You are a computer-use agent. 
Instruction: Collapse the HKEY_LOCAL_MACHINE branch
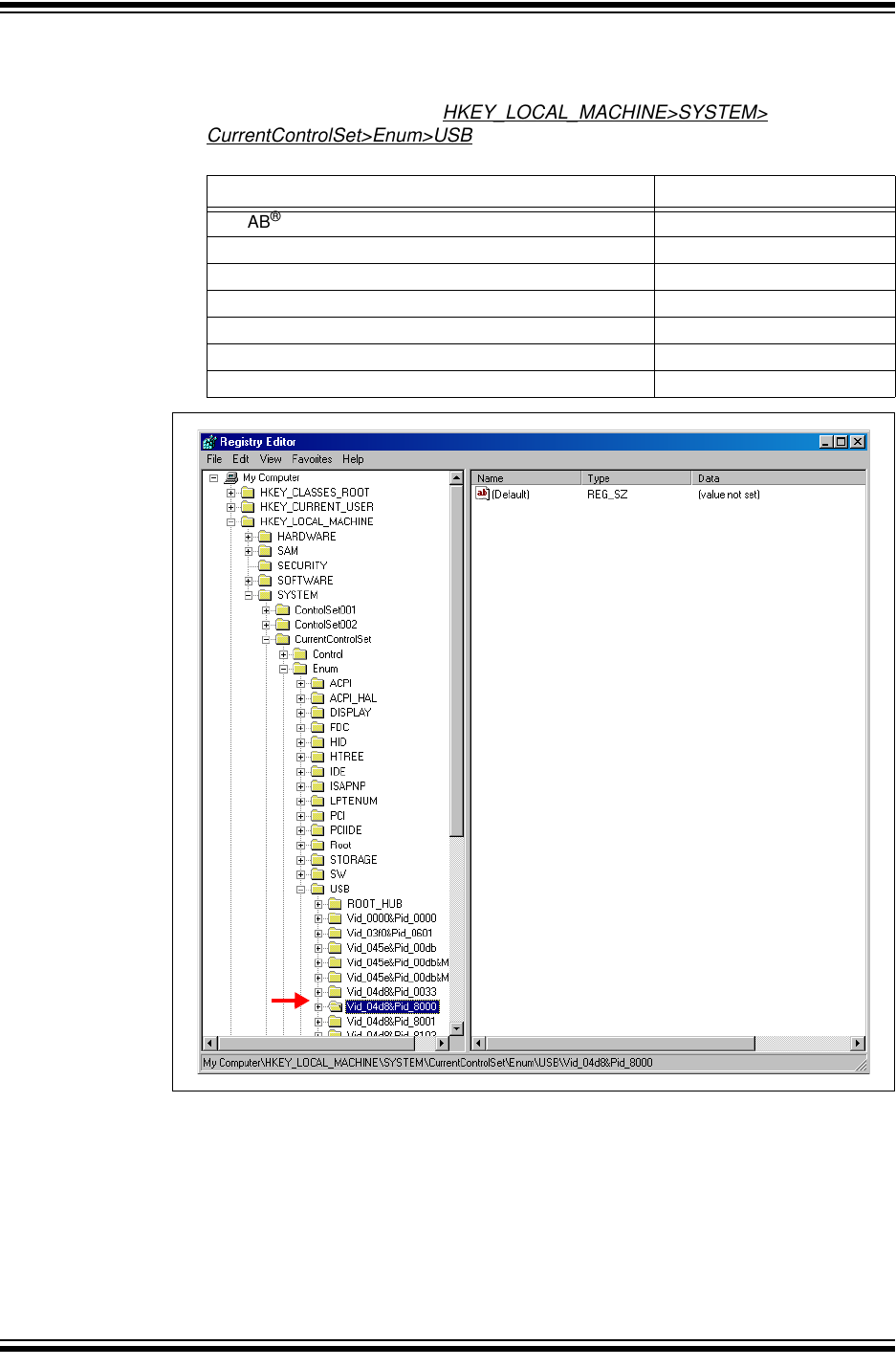click(231, 522)
